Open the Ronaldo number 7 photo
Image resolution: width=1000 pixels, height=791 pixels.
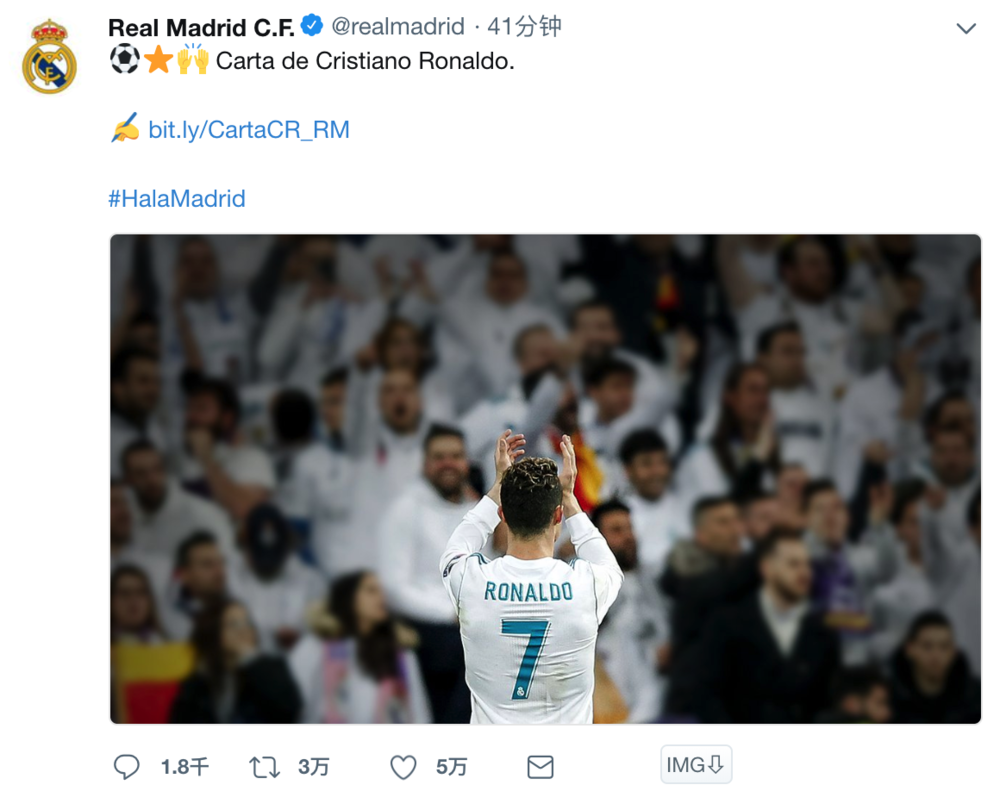pos(545,478)
